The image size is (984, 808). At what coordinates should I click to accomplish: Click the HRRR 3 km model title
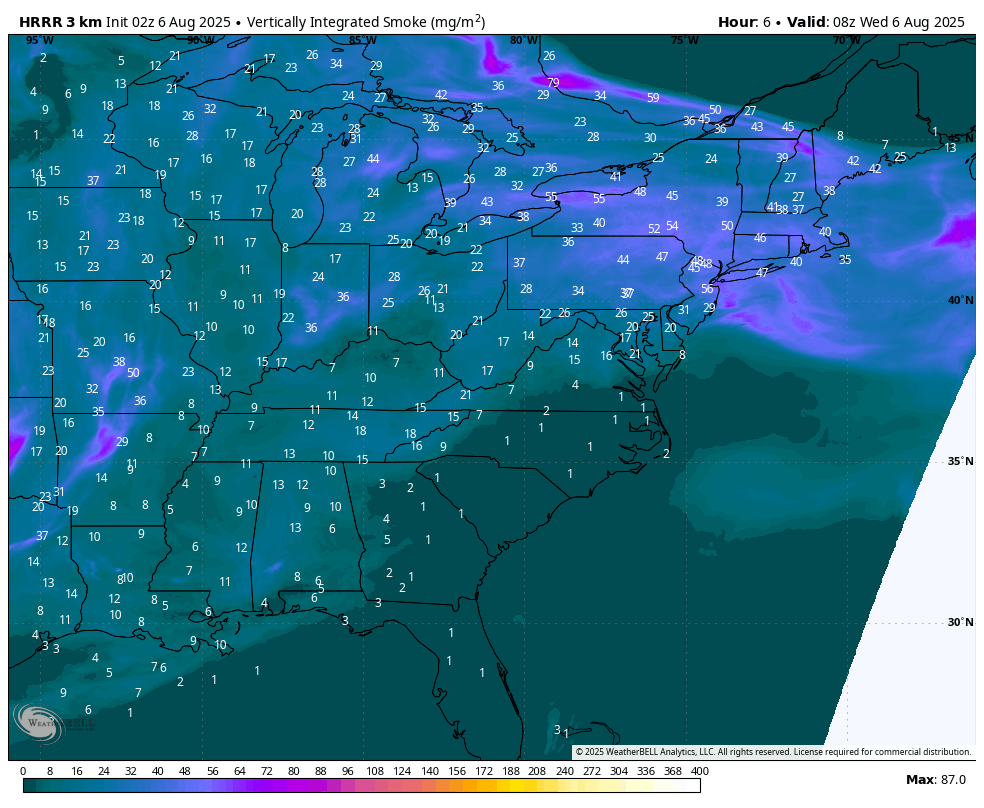pyautogui.click(x=58, y=21)
